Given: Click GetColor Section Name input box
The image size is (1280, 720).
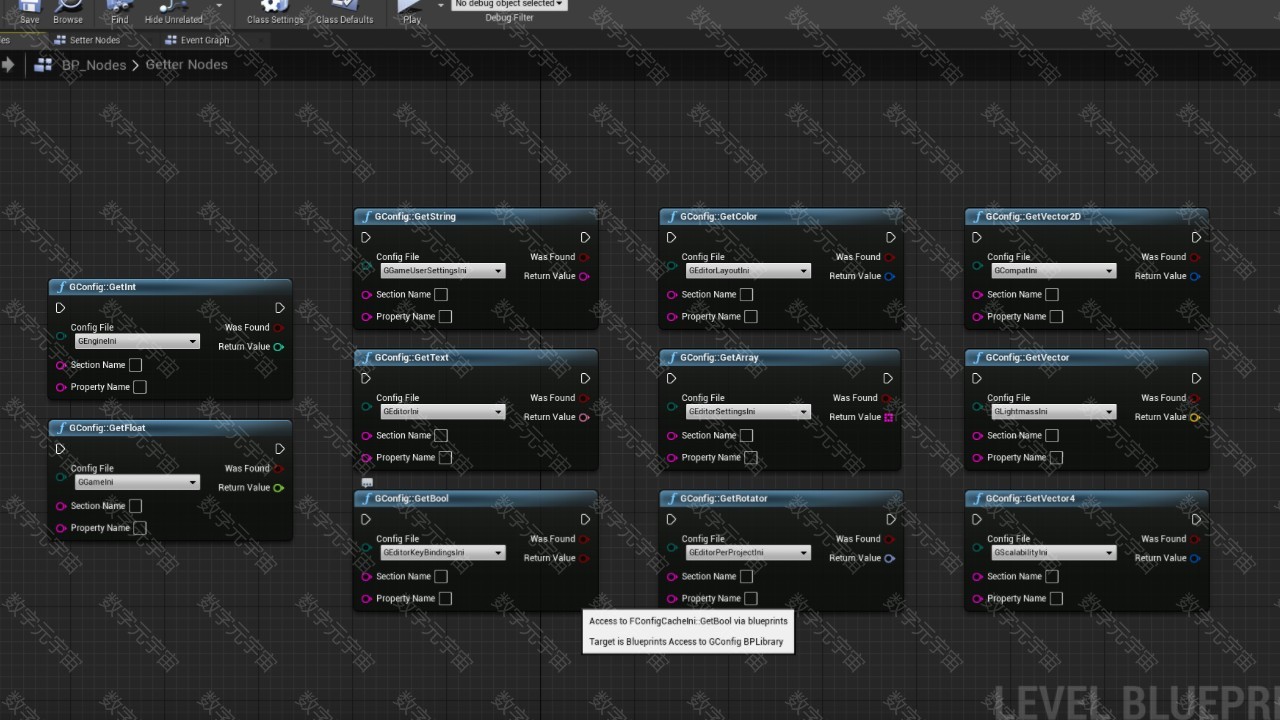Looking at the screenshot, I should [x=746, y=295].
